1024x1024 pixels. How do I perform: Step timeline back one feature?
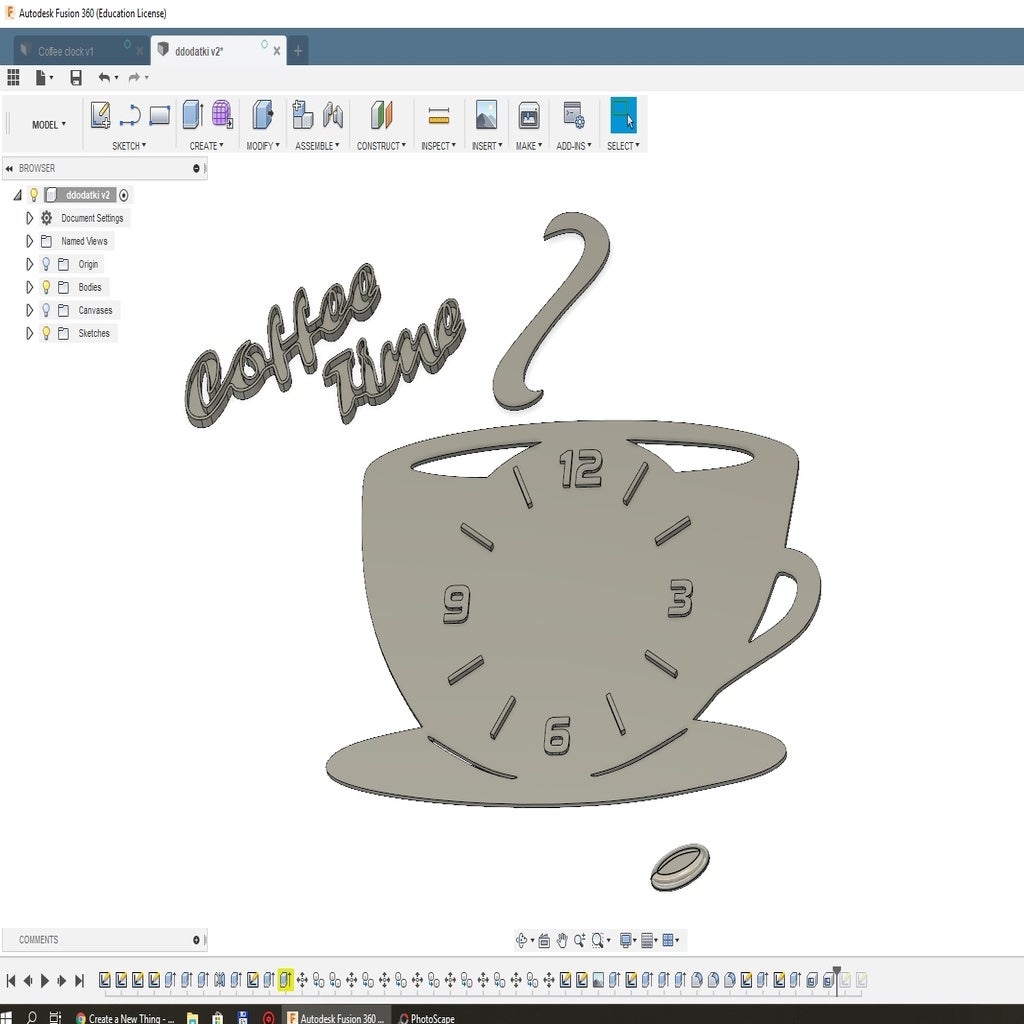tap(28, 980)
